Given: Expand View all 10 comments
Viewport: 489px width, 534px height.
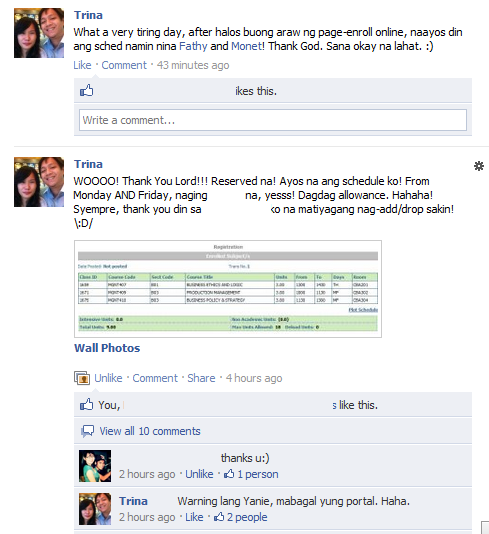Looking at the screenshot, I should pos(150,431).
